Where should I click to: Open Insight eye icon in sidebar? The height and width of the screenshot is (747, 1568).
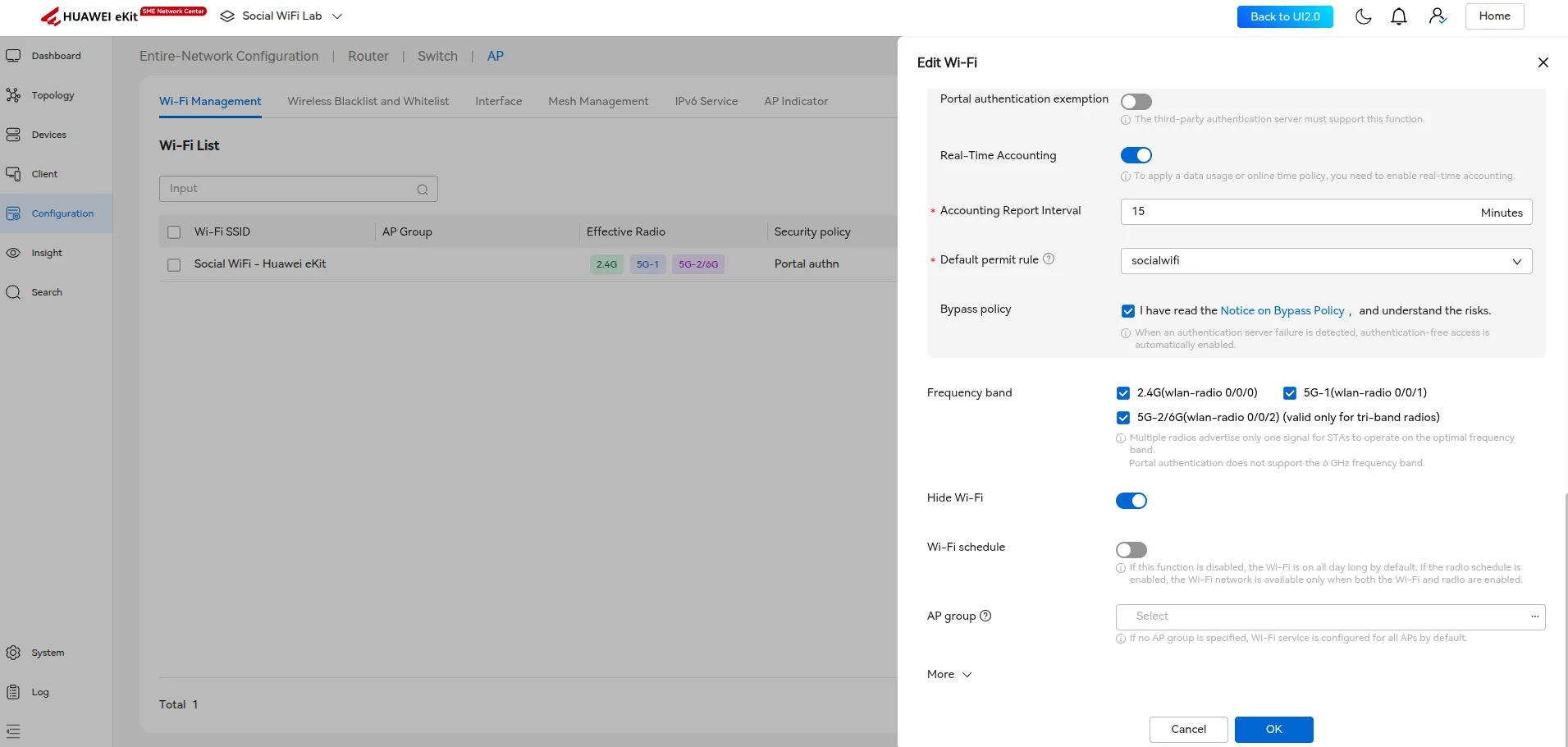[x=13, y=253]
